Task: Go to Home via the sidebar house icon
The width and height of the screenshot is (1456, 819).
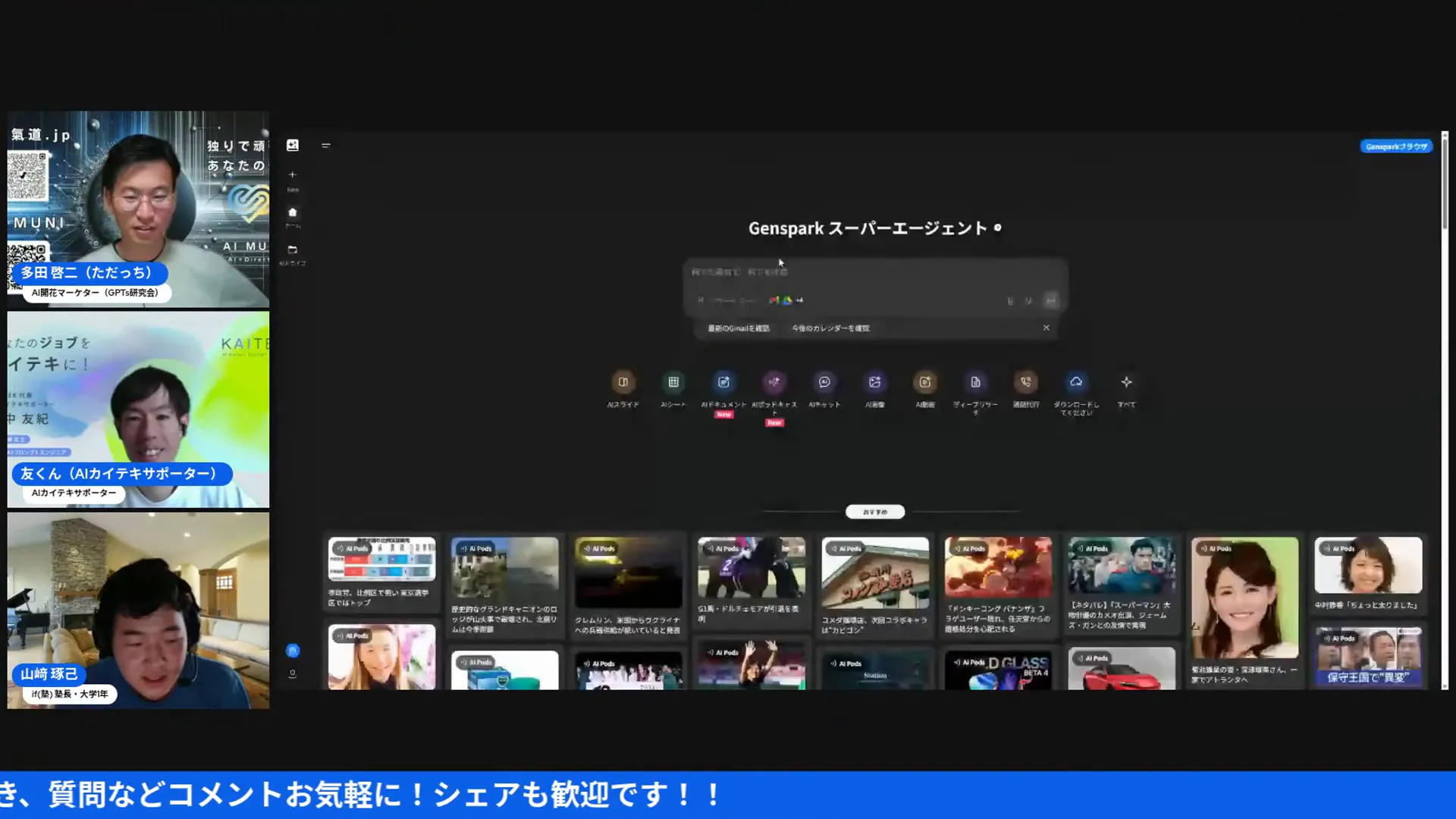Action: [x=293, y=212]
